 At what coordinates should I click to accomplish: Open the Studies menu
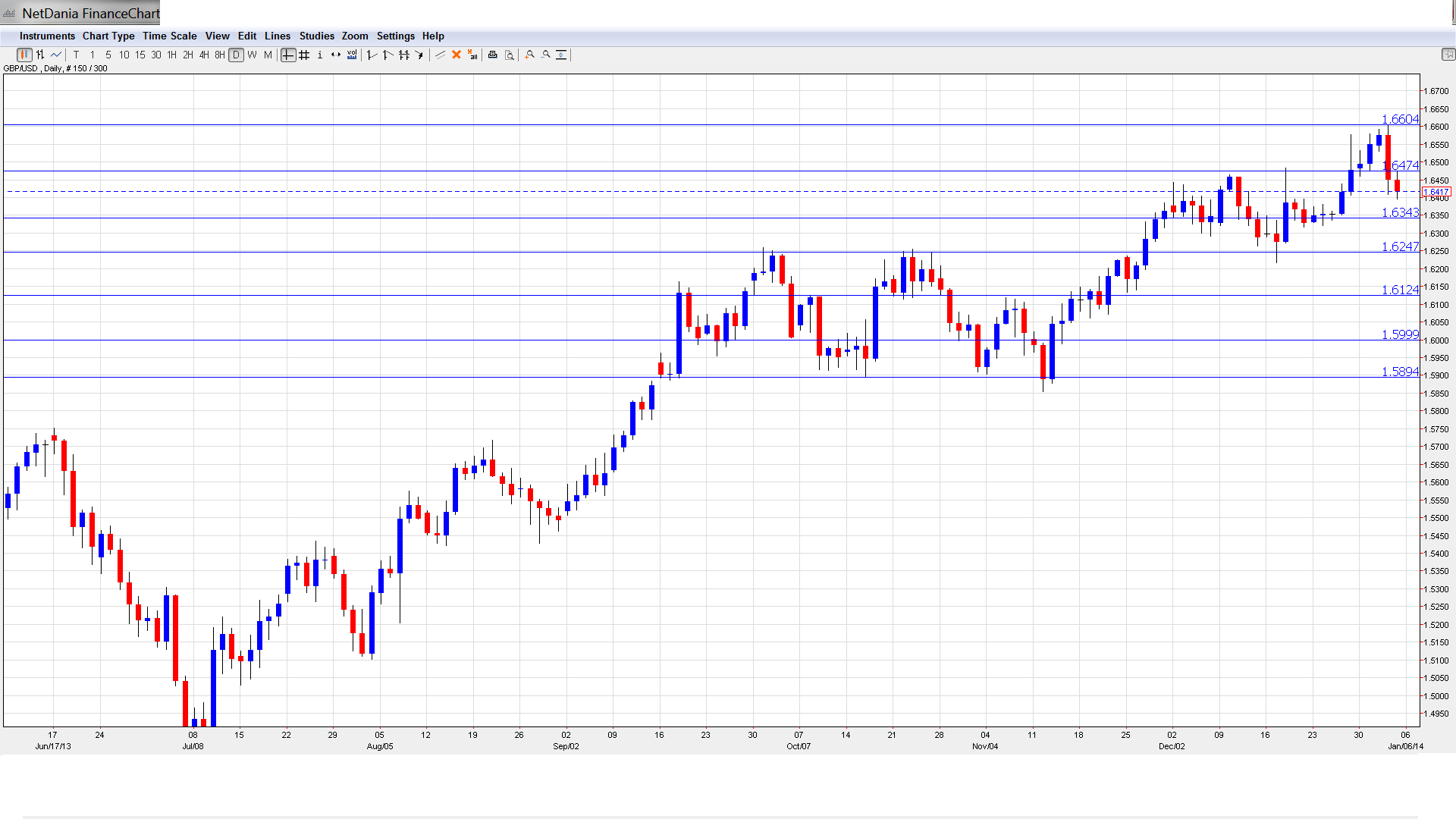pos(316,36)
